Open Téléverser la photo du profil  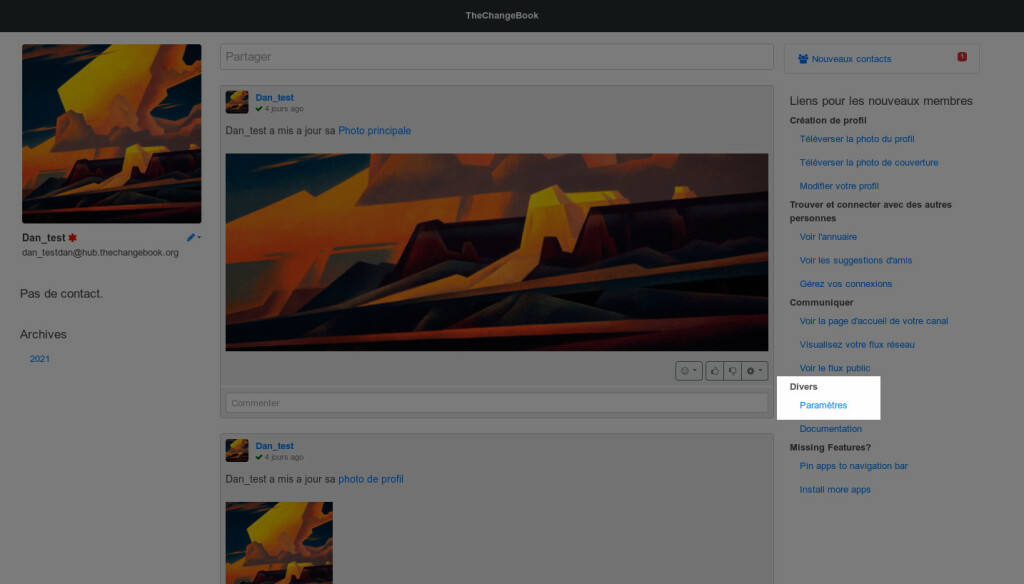point(857,138)
